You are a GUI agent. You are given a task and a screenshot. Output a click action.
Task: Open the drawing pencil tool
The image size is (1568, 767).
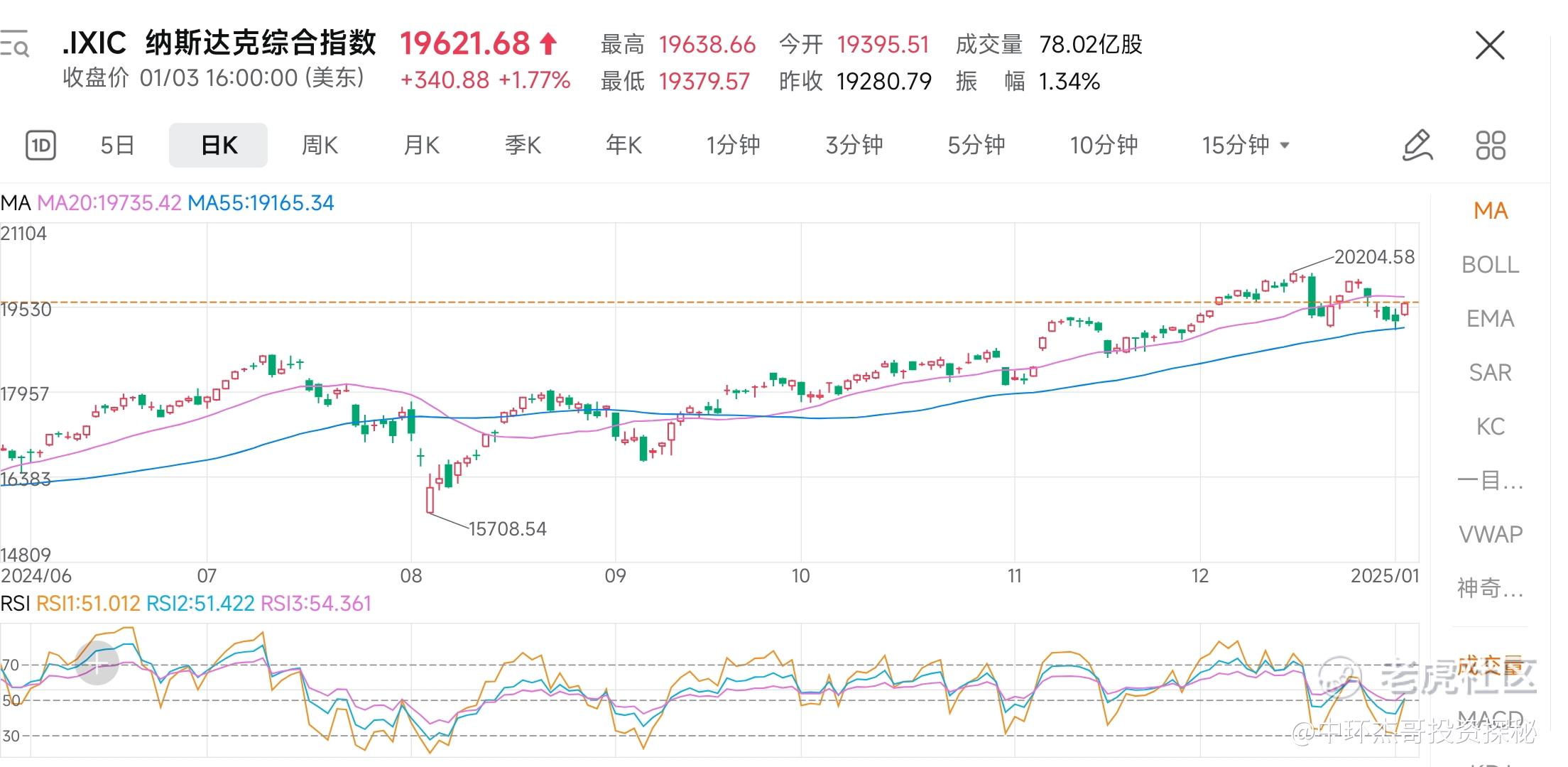[x=1417, y=145]
